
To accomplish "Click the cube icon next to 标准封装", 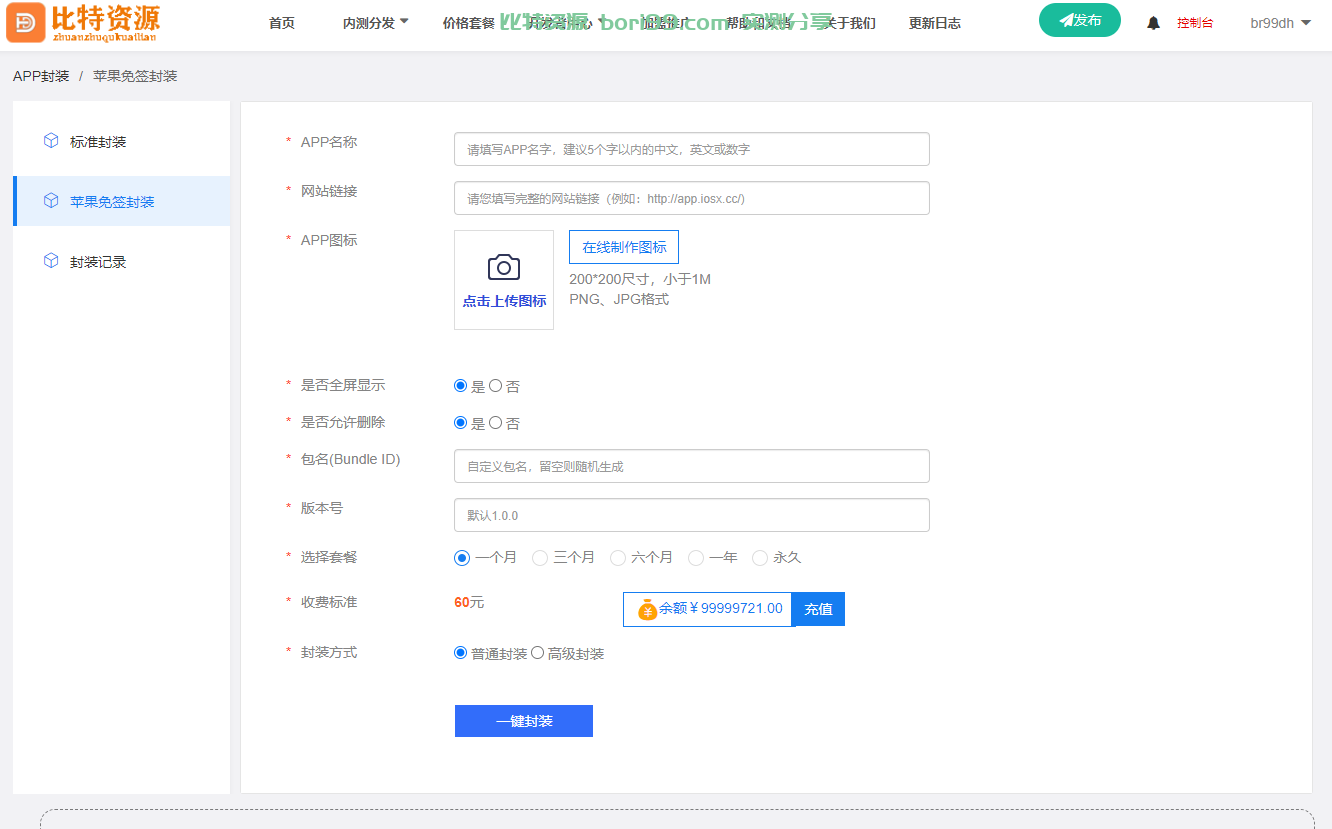I will [x=51, y=141].
